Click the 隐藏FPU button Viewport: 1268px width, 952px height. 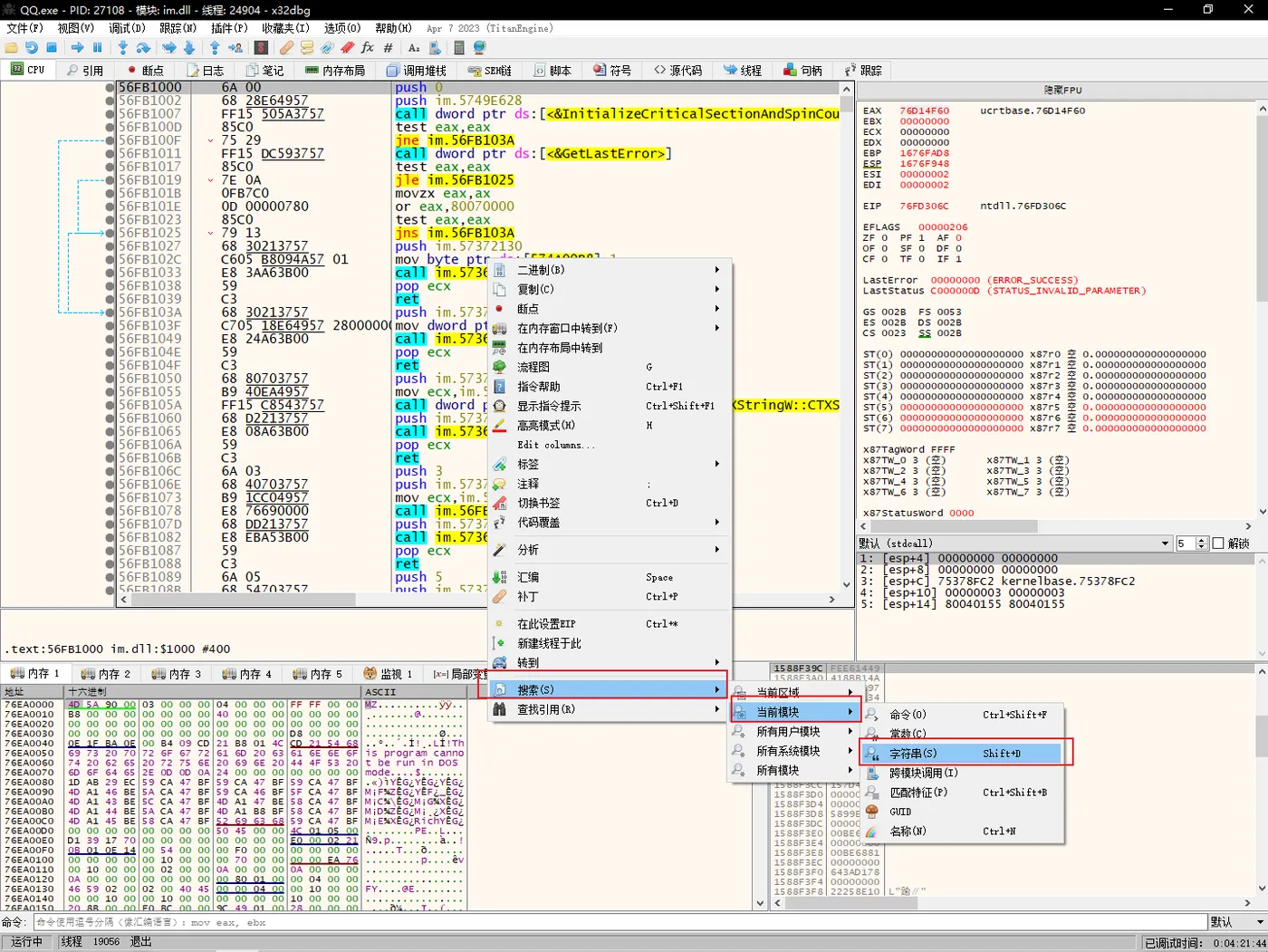[x=1062, y=91]
